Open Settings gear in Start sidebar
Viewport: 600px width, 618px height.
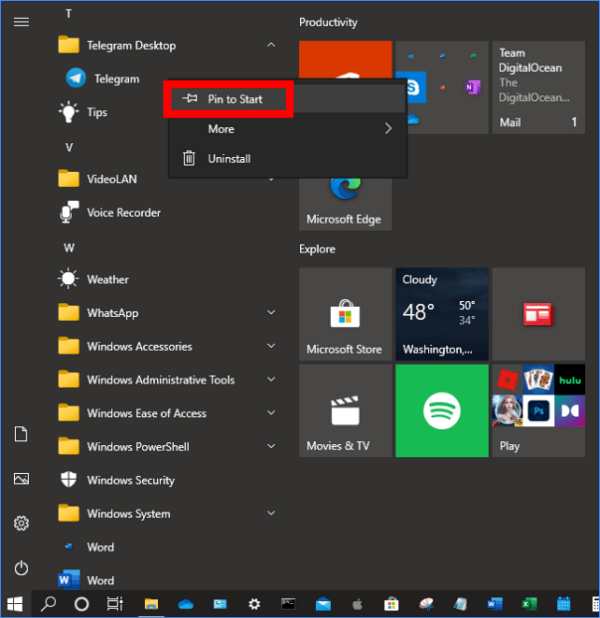(21, 523)
